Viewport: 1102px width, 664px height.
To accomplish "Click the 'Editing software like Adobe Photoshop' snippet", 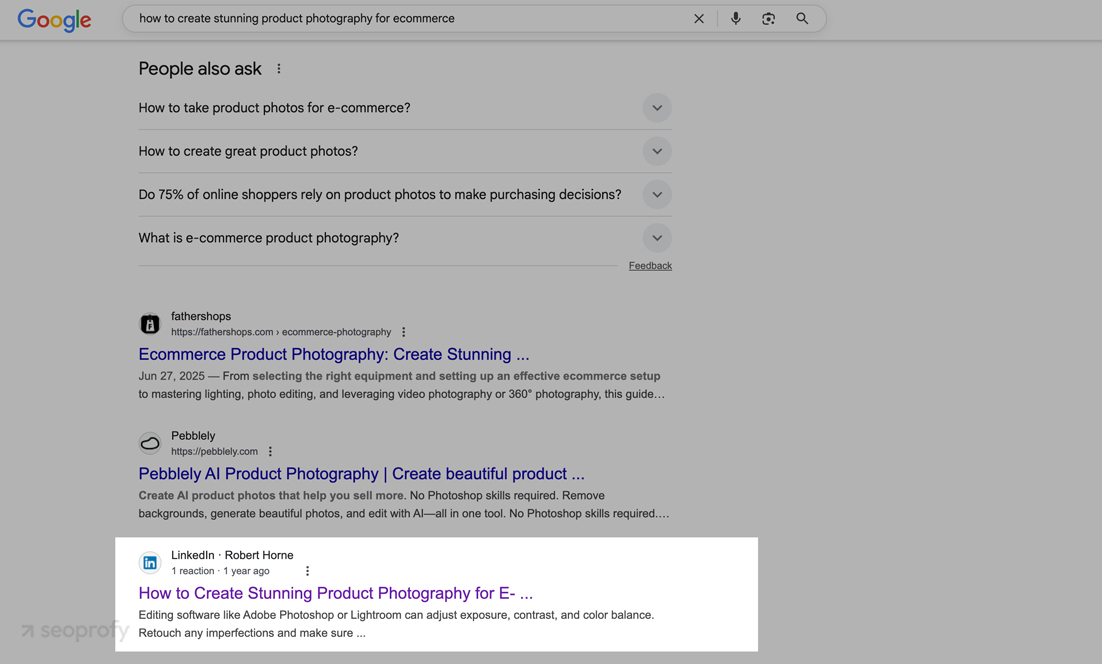I will tap(396, 624).
